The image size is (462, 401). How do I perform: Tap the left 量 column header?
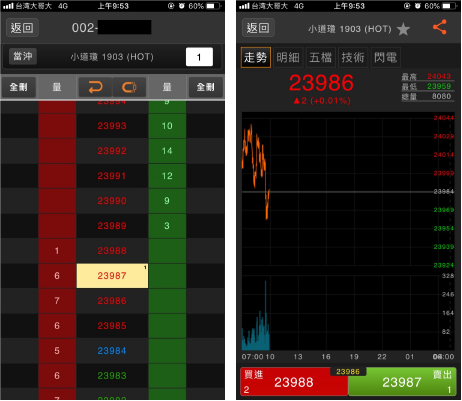tap(57, 87)
